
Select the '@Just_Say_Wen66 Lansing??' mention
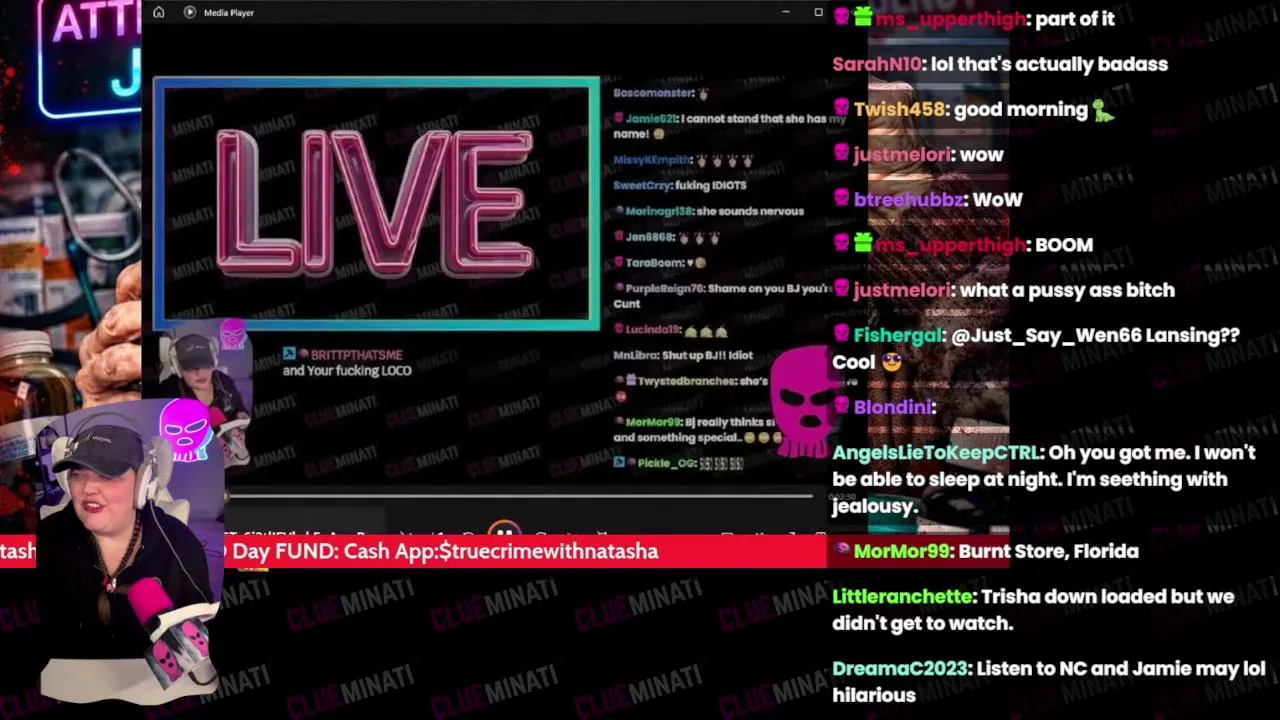[1095, 335]
